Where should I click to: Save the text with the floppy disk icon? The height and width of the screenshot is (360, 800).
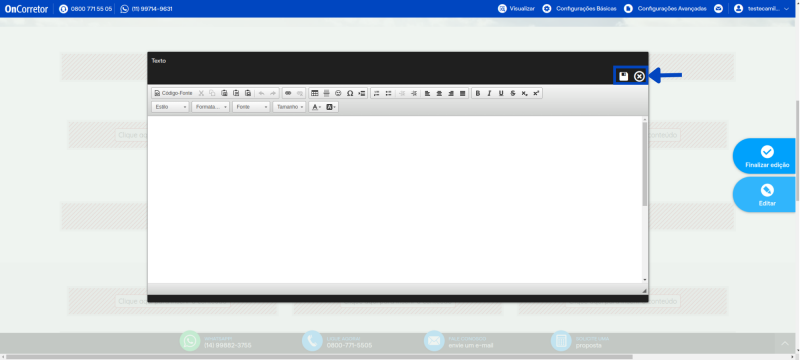point(623,76)
